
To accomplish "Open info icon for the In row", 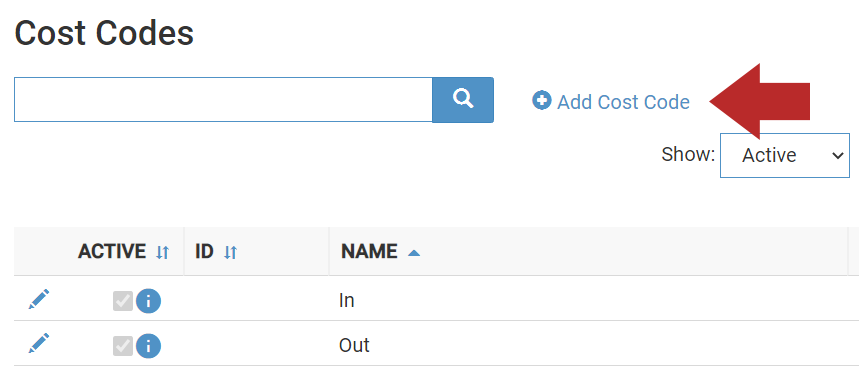I will tap(148, 301).
